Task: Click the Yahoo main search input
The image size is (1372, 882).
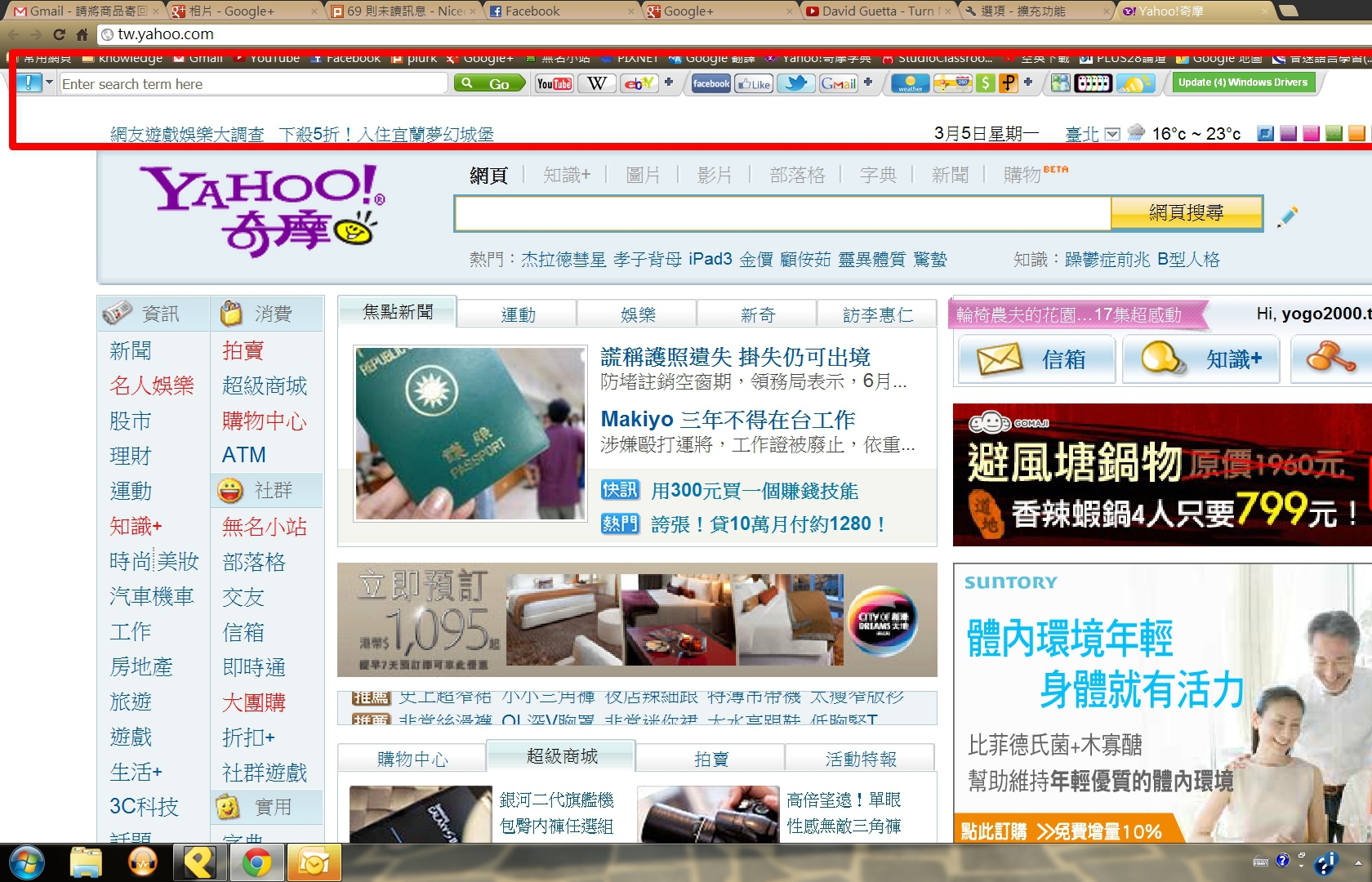Action: 783,213
